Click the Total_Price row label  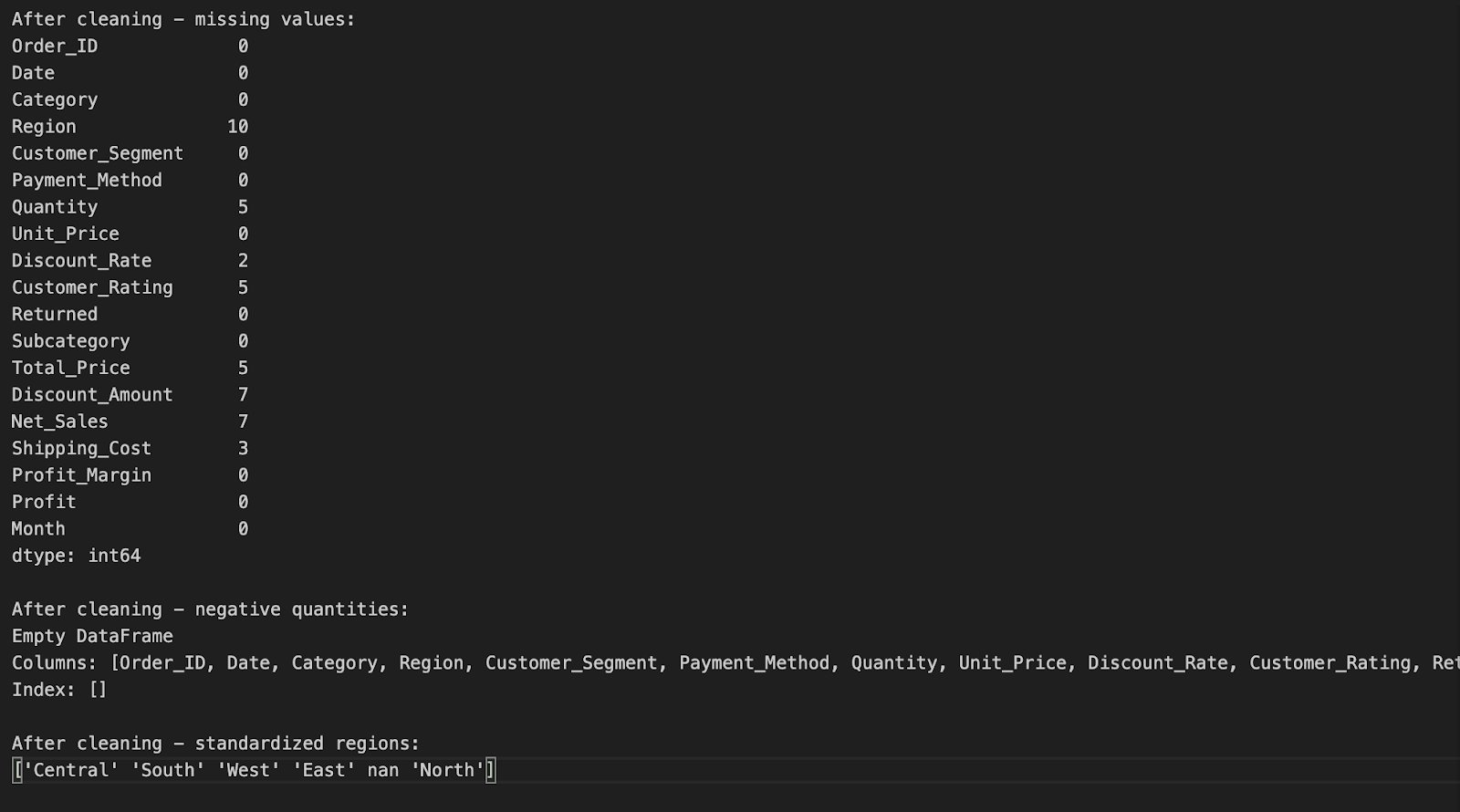71,368
